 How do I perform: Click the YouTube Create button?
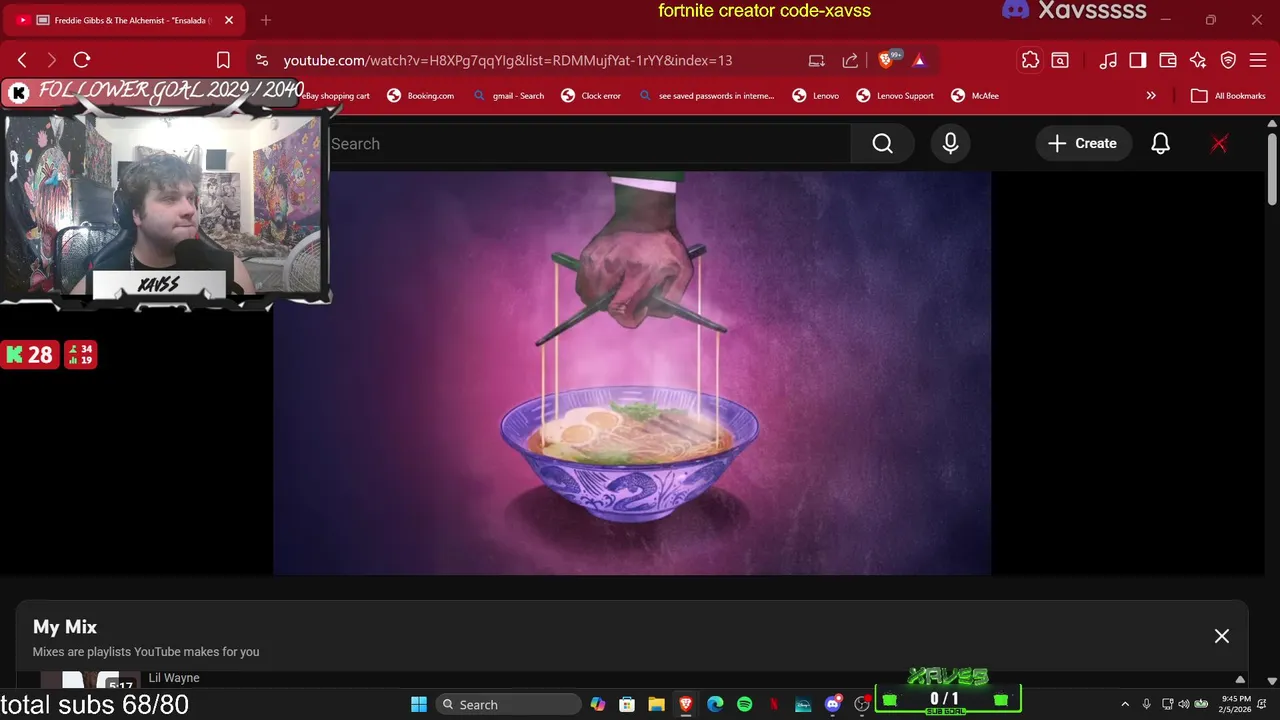pyautogui.click(x=1083, y=144)
